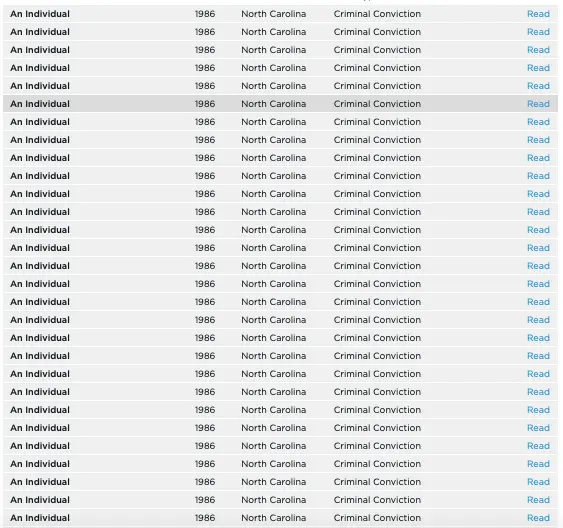Click "North Carolina" in the highlighted row

point(274,104)
